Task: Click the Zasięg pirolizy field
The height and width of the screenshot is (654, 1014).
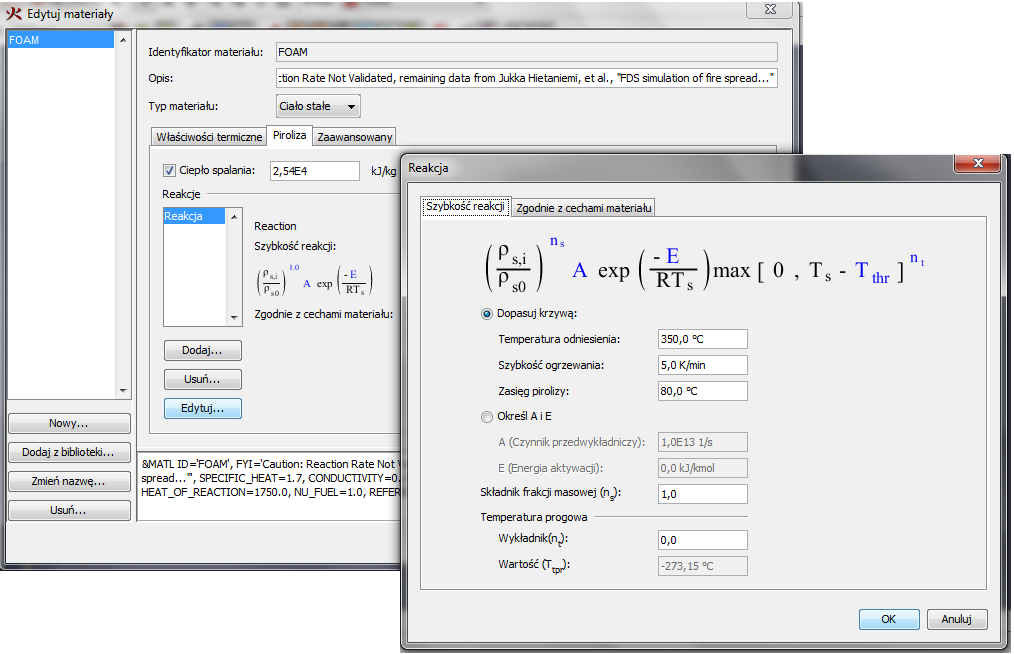Action: (x=702, y=391)
